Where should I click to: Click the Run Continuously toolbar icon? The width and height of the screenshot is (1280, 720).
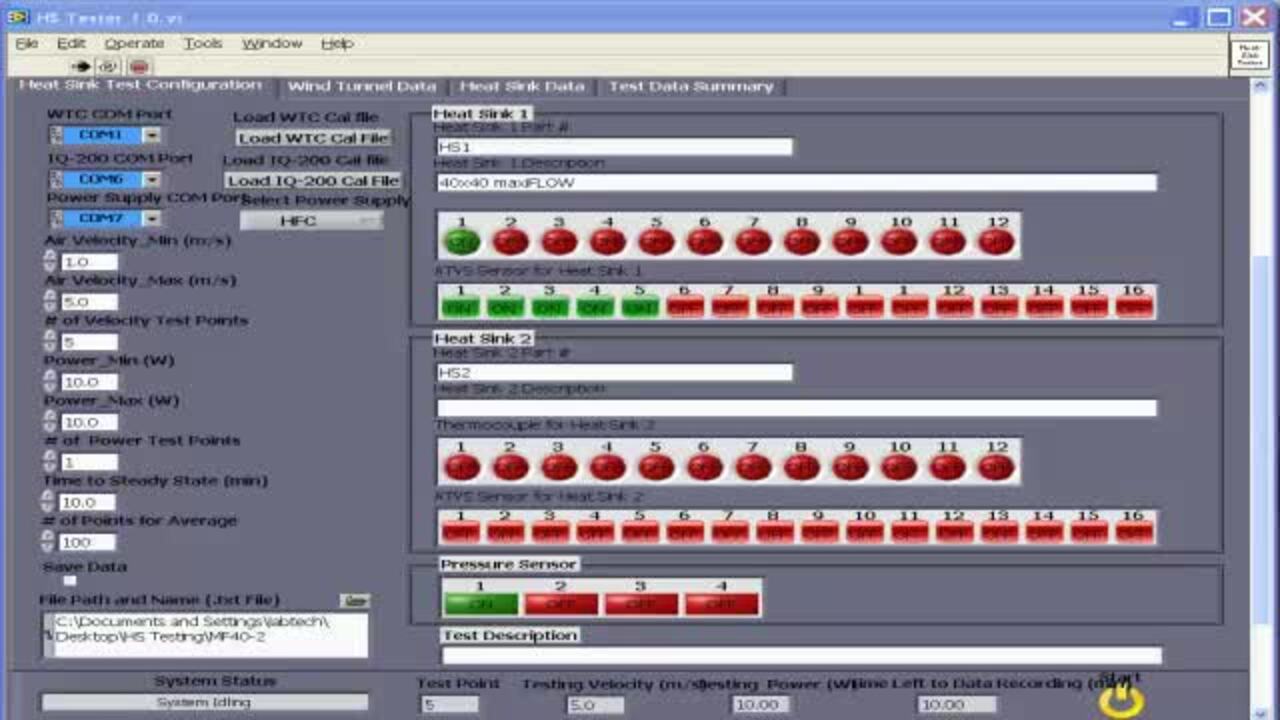pos(108,64)
